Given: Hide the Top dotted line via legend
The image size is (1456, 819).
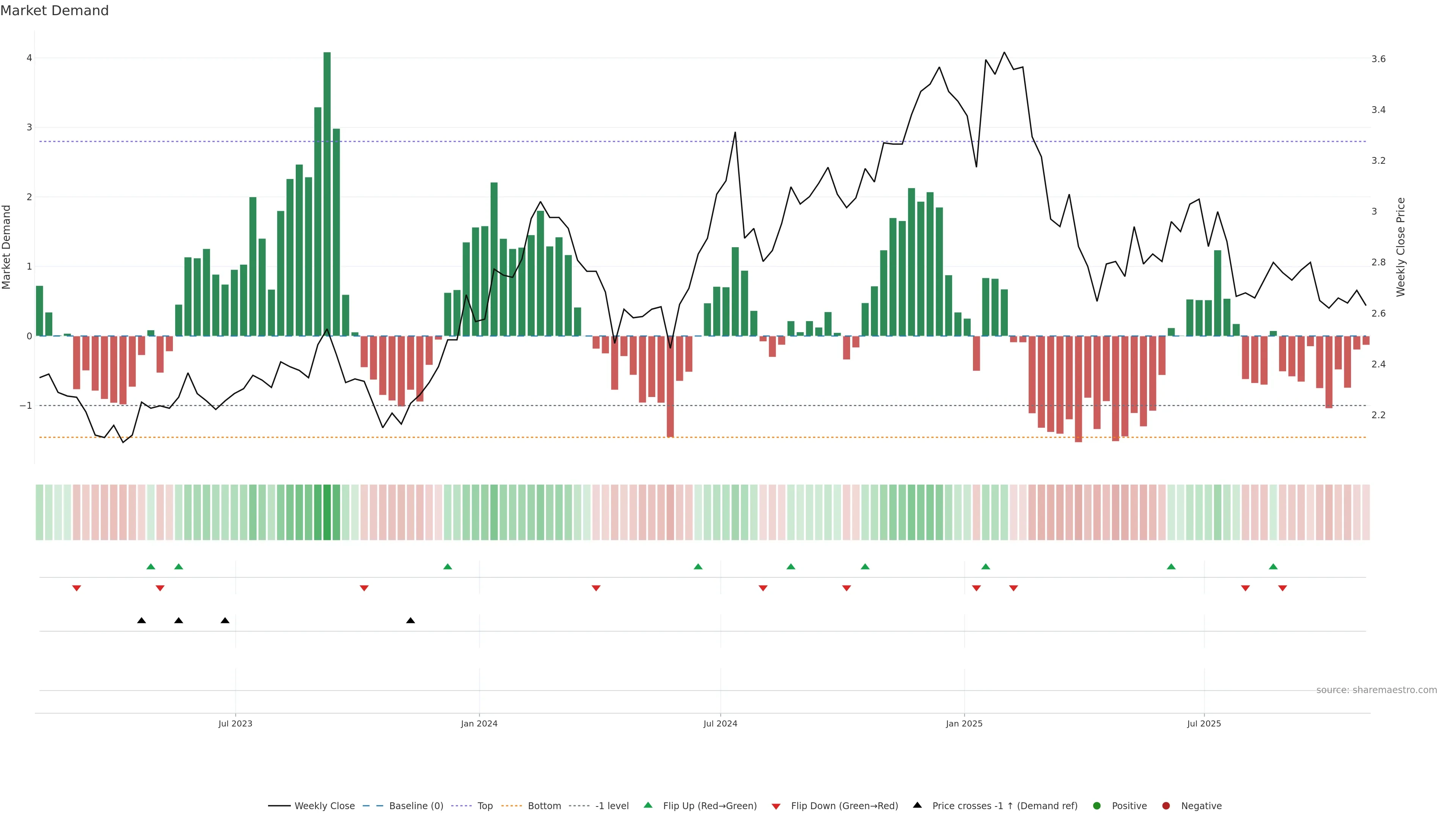Looking at the screenshot, I should 485,805.
